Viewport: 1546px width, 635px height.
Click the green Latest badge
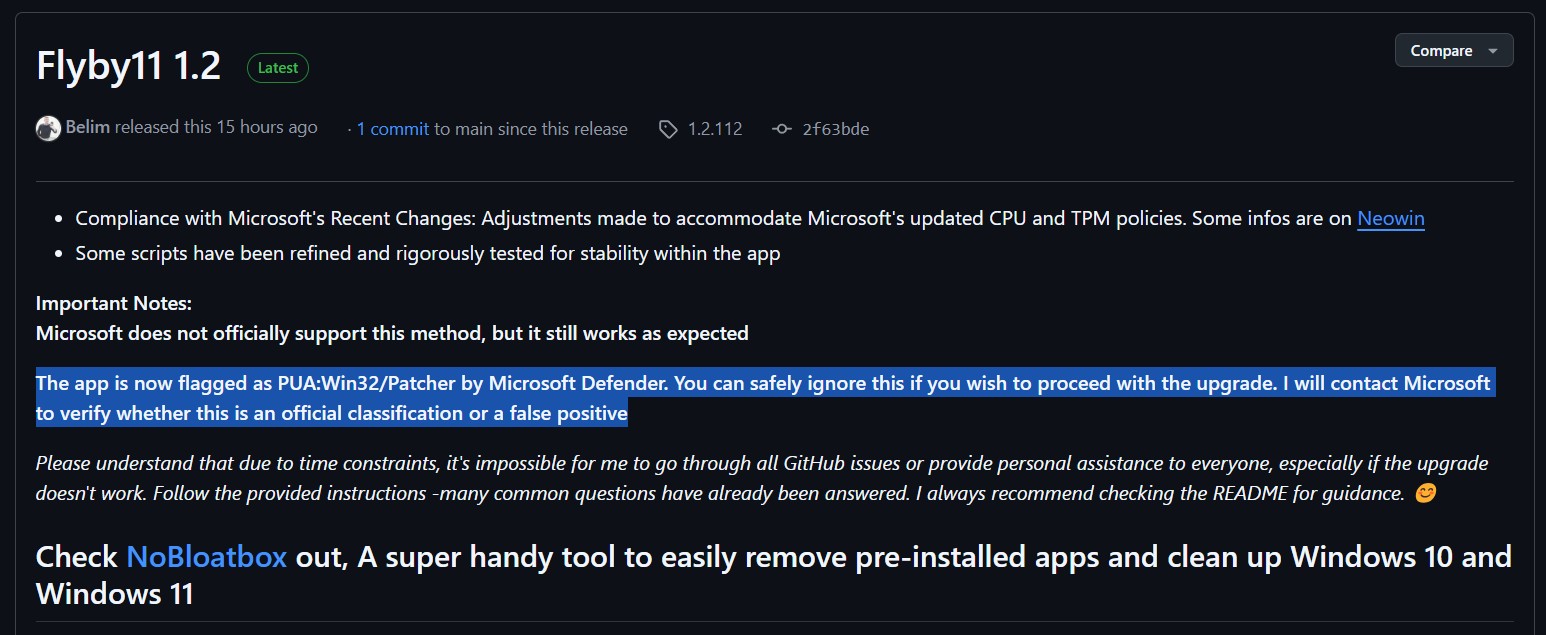[x=278, y=68]
